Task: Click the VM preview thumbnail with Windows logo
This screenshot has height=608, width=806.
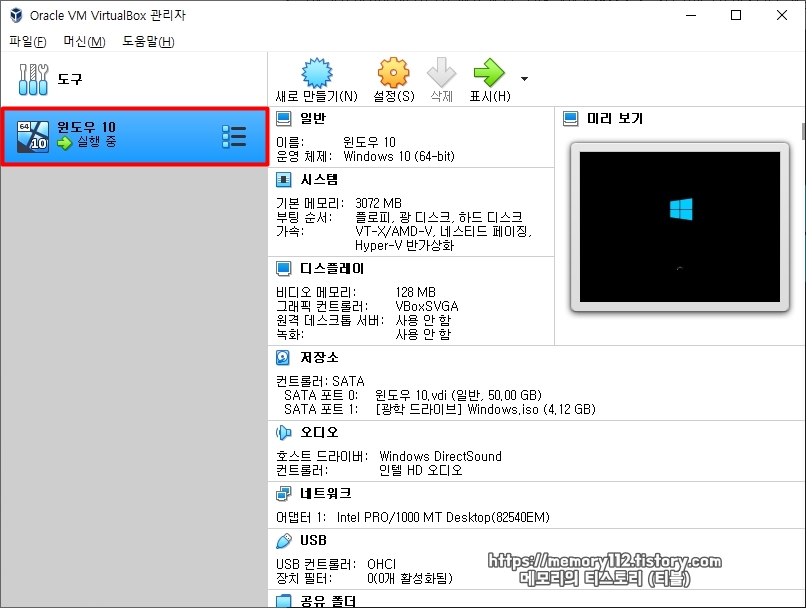Action: click(680, 227)
